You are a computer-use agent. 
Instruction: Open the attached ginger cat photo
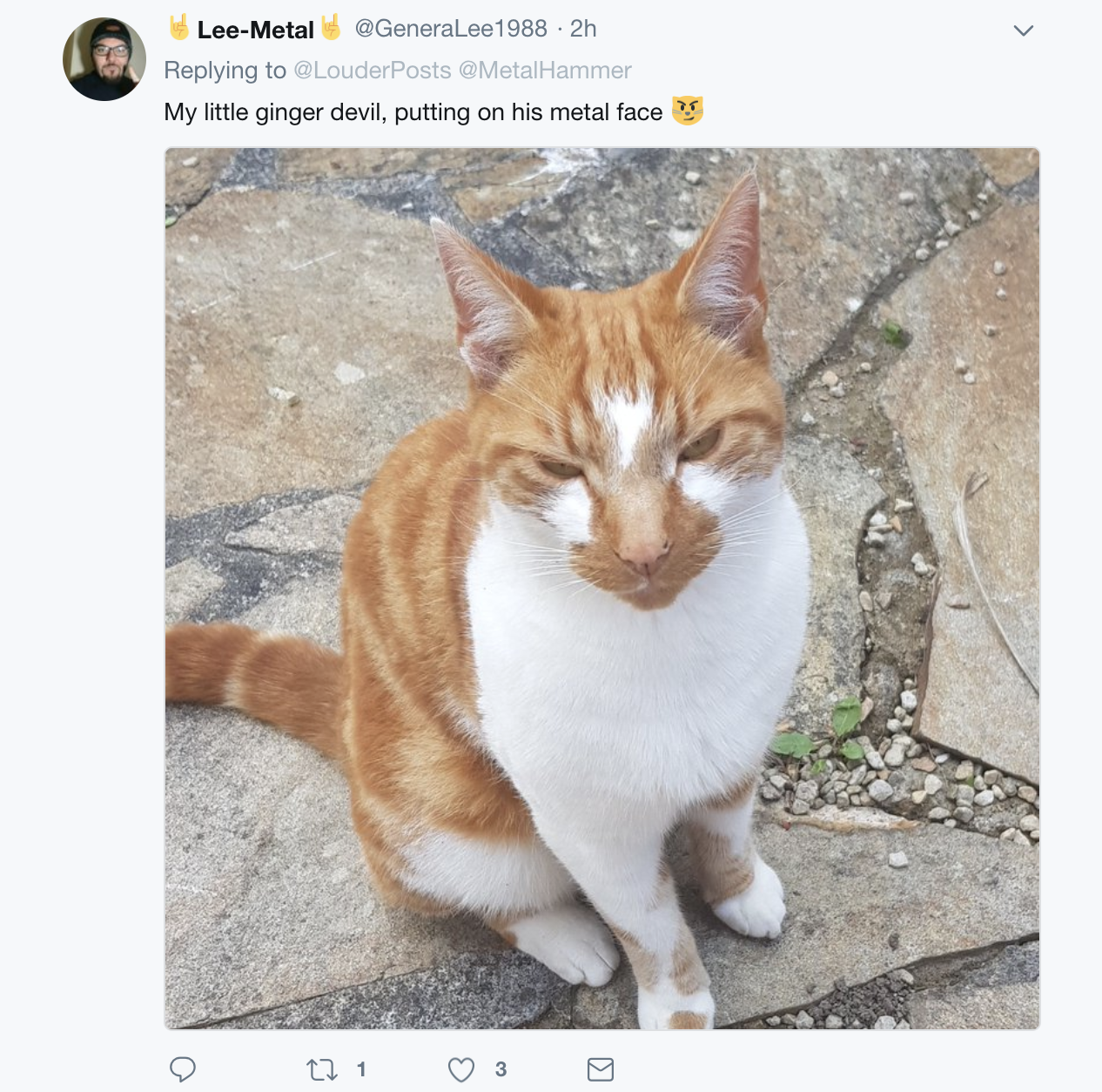(601, 588)
